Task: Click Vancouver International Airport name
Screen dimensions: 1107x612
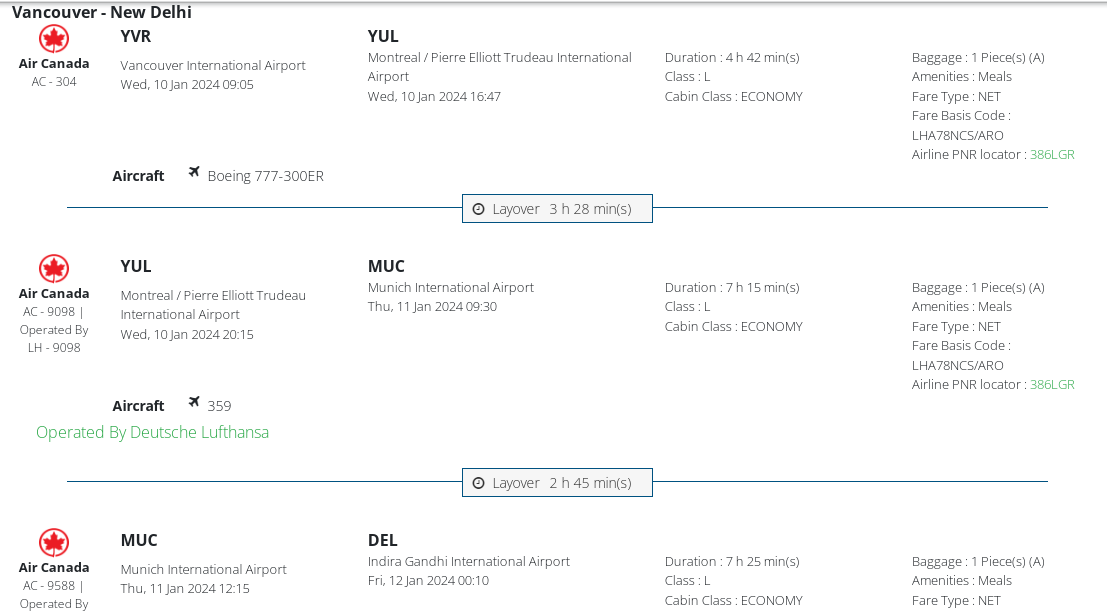Action: [213, 66]
